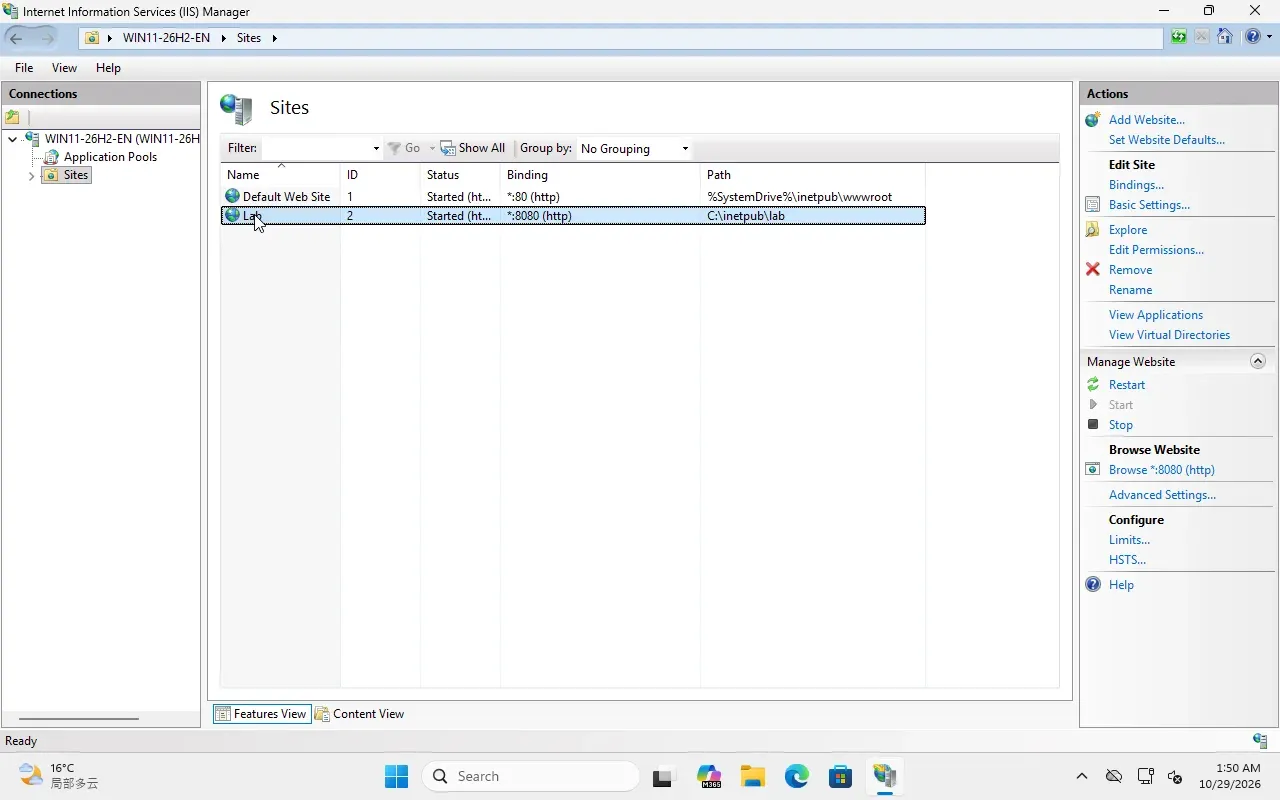Switch to the Features View tab
1280x800 pixels.
(261, 713)
